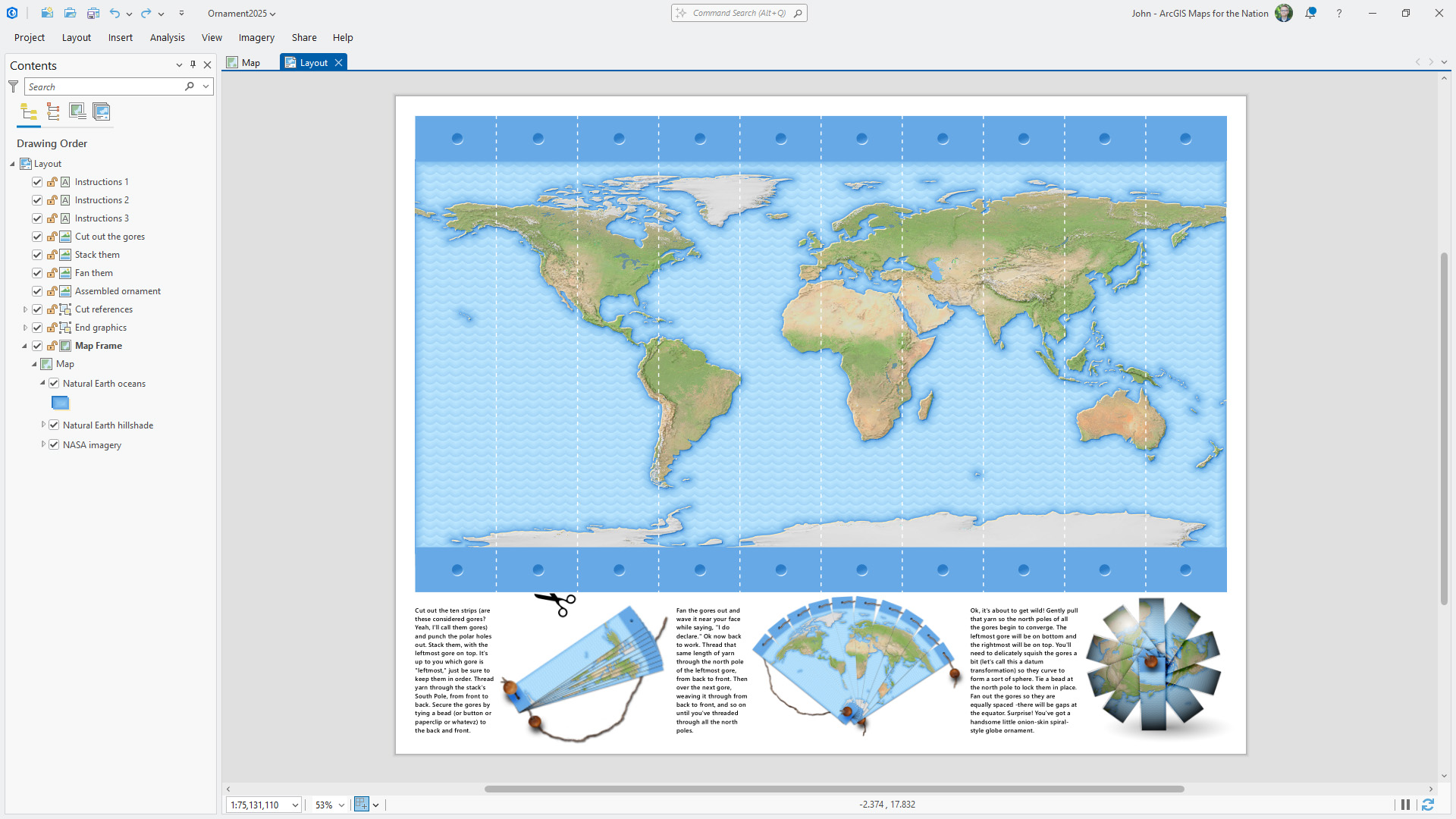This screenshot has width=1456, height=819.
Task: Disable the NASA imagery layer
Action: pos(54,444)
